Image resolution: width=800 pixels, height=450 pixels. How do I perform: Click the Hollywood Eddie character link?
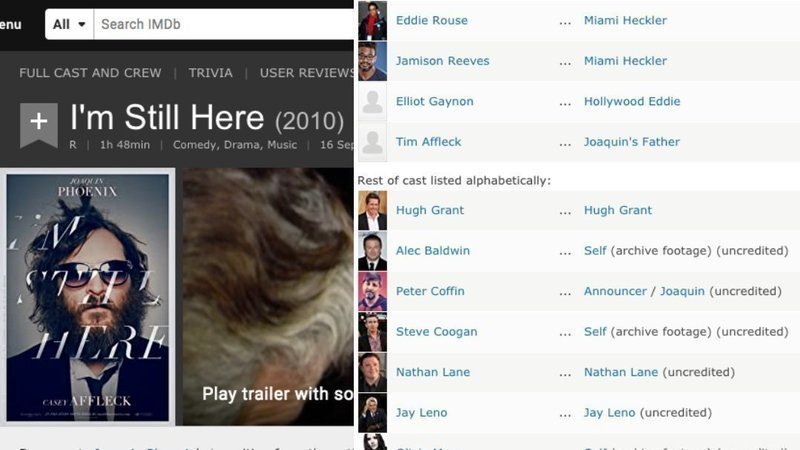click(631, 102)
